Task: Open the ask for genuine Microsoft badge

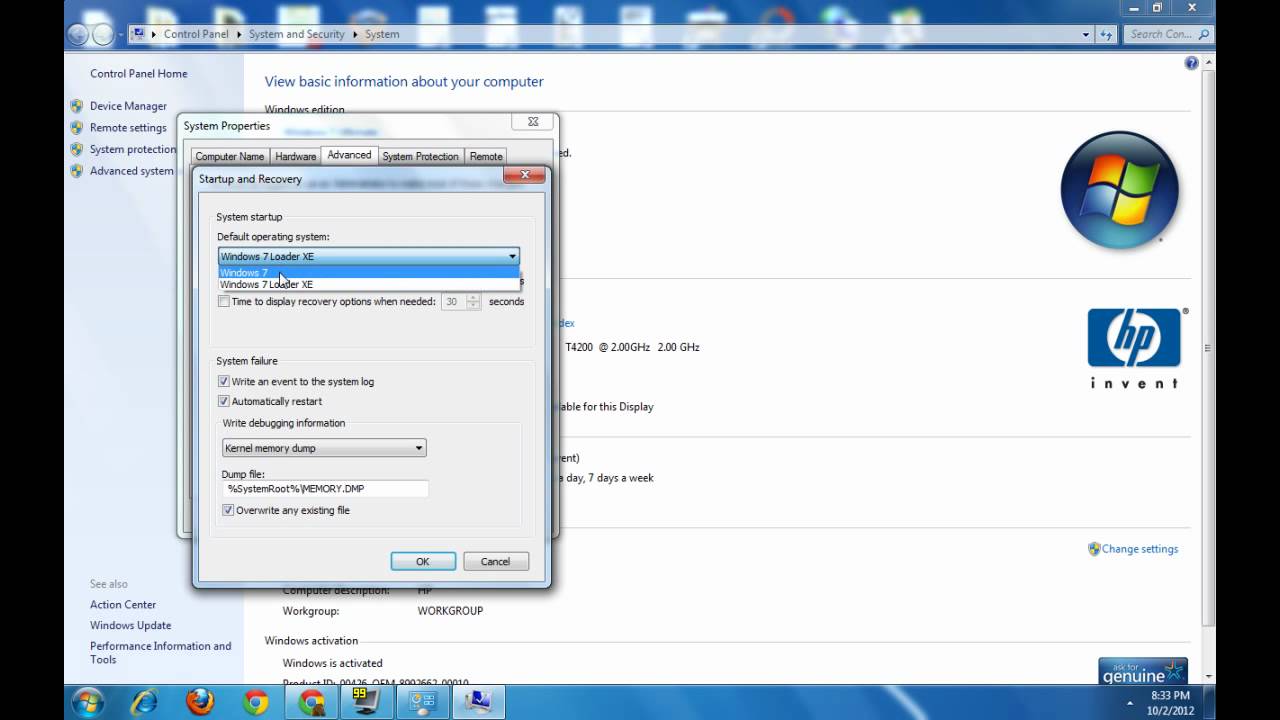Action: [x=1143, y=670]
